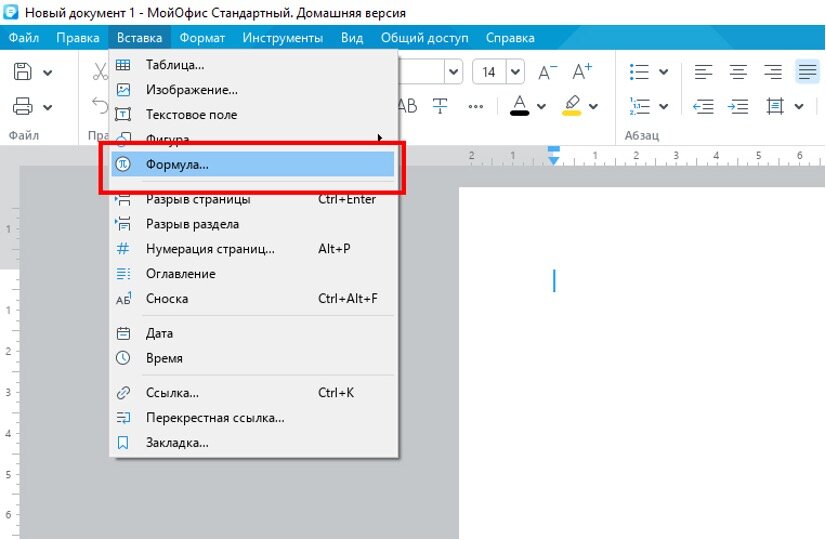This screenshot has height=540, width=826.
Task: Open the Общий доступ menu
Action: coord(425,38)
